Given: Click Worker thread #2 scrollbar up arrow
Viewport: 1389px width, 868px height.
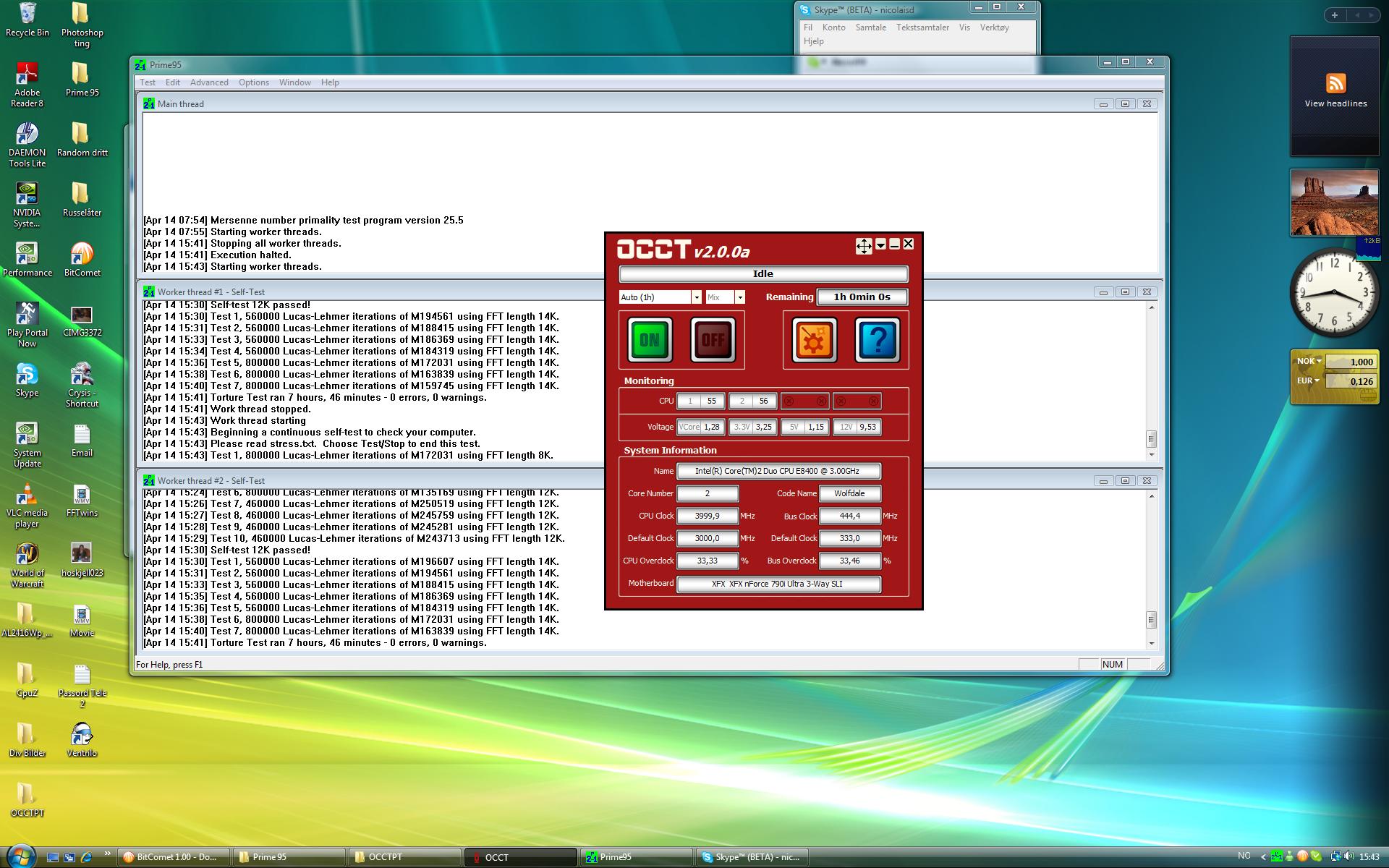Looking at the screenshot, I should pos(1151,496).
